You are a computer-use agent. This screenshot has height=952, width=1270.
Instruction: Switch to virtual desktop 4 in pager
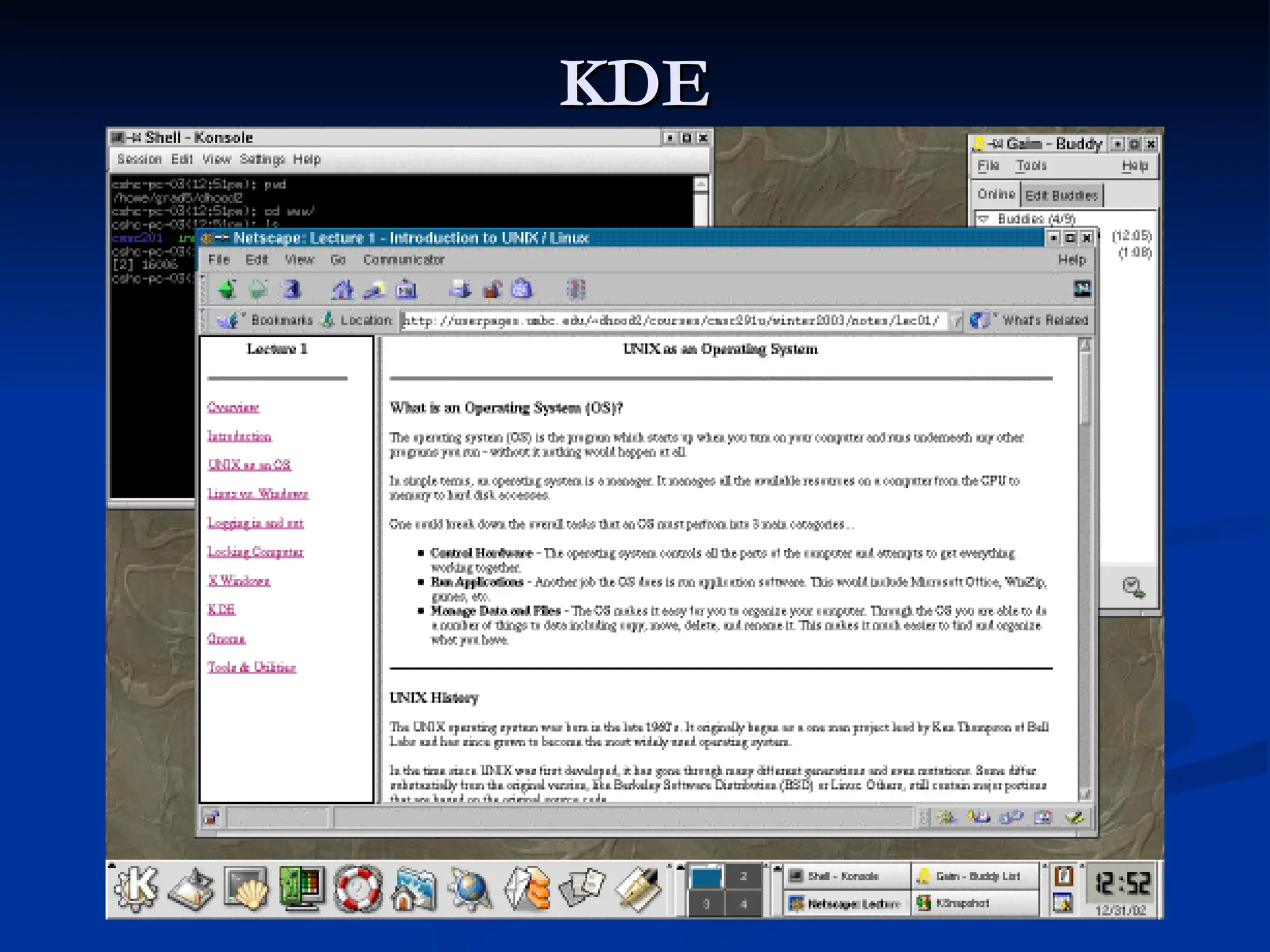coord(744,904)
